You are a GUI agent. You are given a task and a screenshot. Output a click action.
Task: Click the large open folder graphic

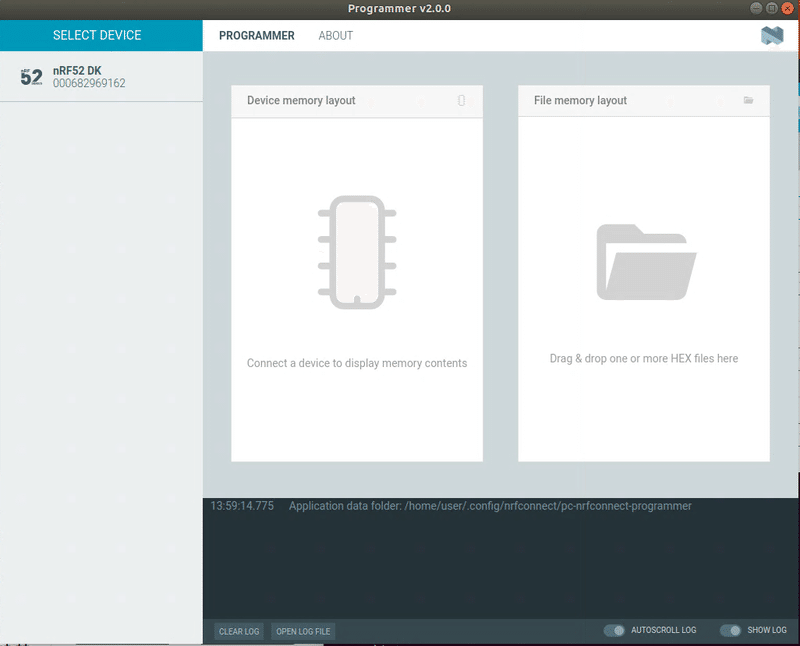pyautogui.click(x=646, y=262)
